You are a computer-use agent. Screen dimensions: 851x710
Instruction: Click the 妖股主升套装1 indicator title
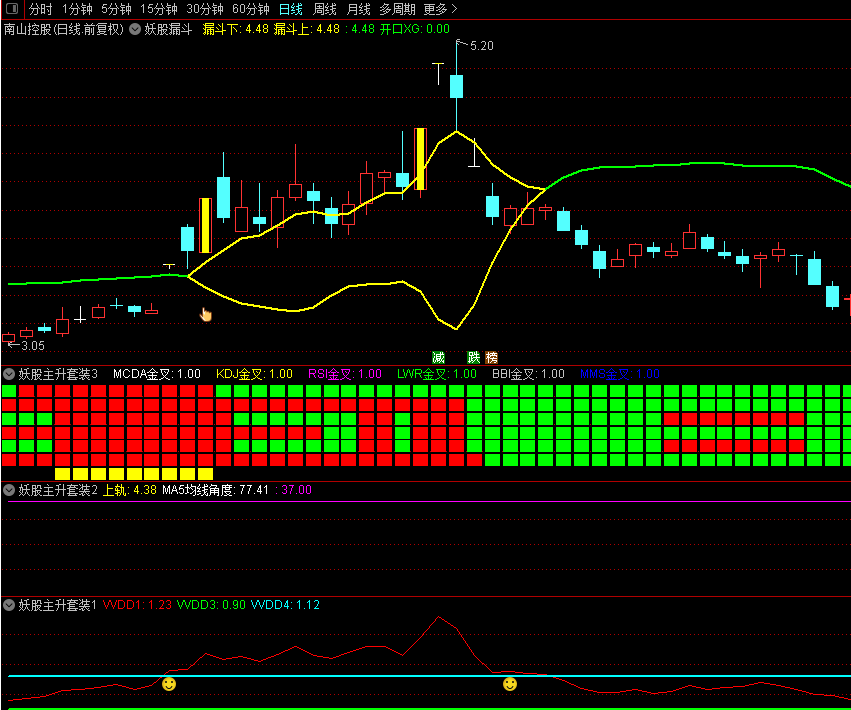pyautogui.click(x=57, y=605)
